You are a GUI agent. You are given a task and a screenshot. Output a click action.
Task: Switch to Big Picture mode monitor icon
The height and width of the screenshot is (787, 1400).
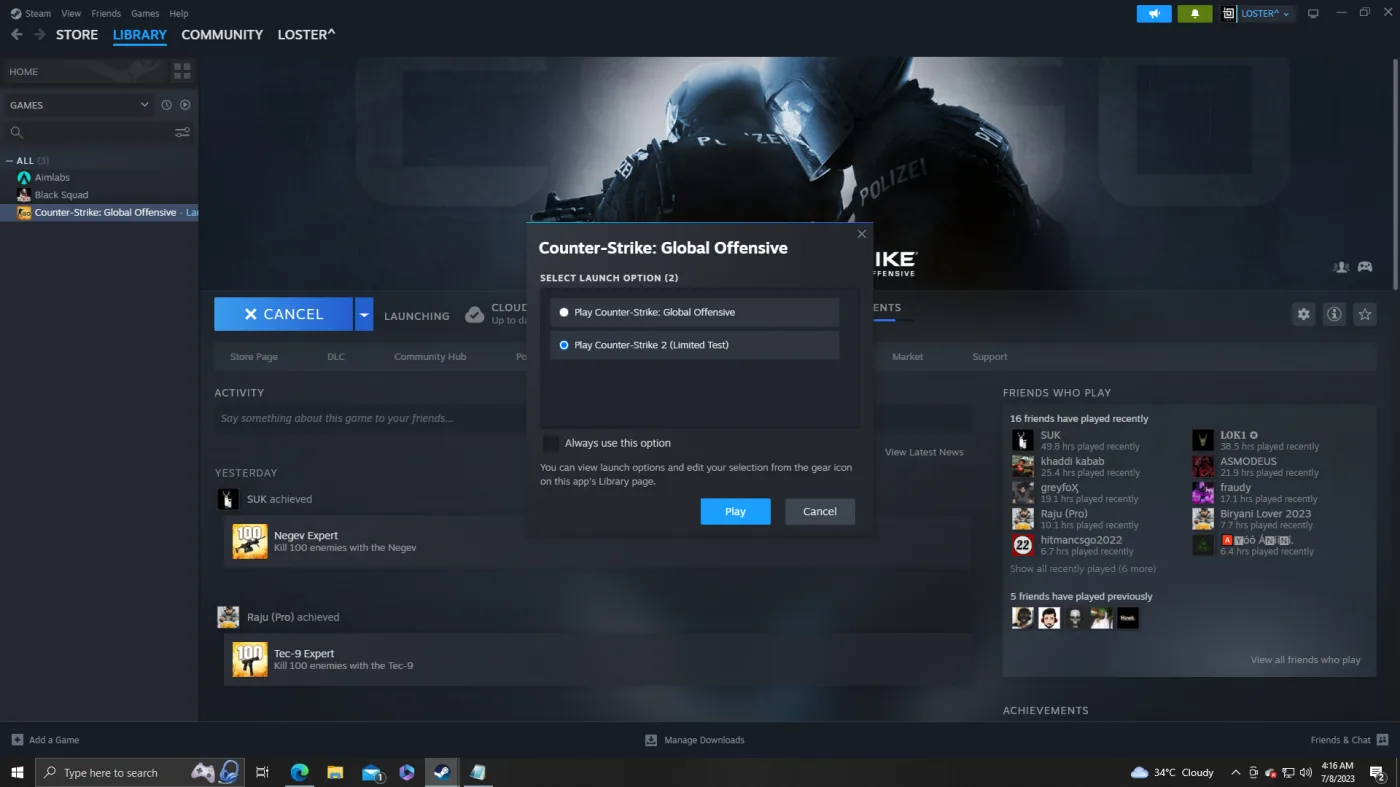tap(1313, 13)
